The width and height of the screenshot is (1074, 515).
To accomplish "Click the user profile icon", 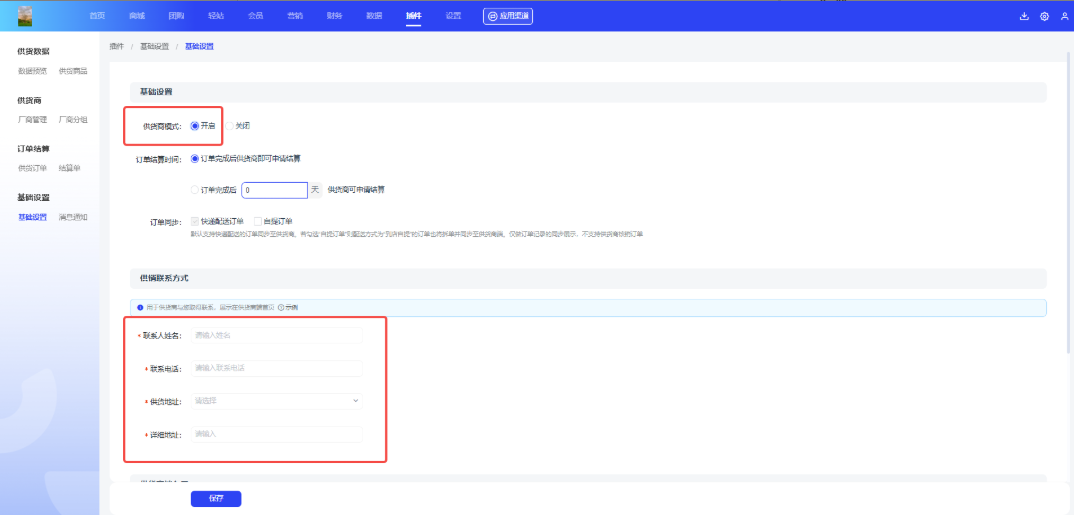I will pos(1064,16).
